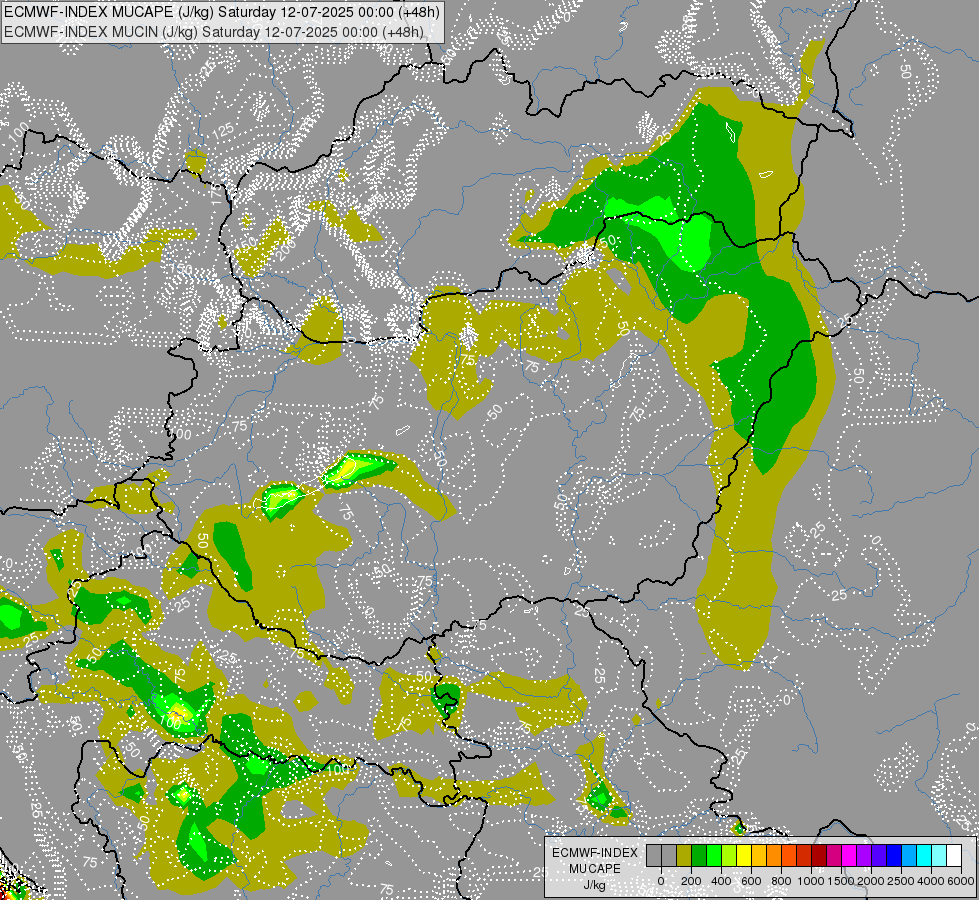Click the 125 MUCIN contour label on map

[223, 131]
